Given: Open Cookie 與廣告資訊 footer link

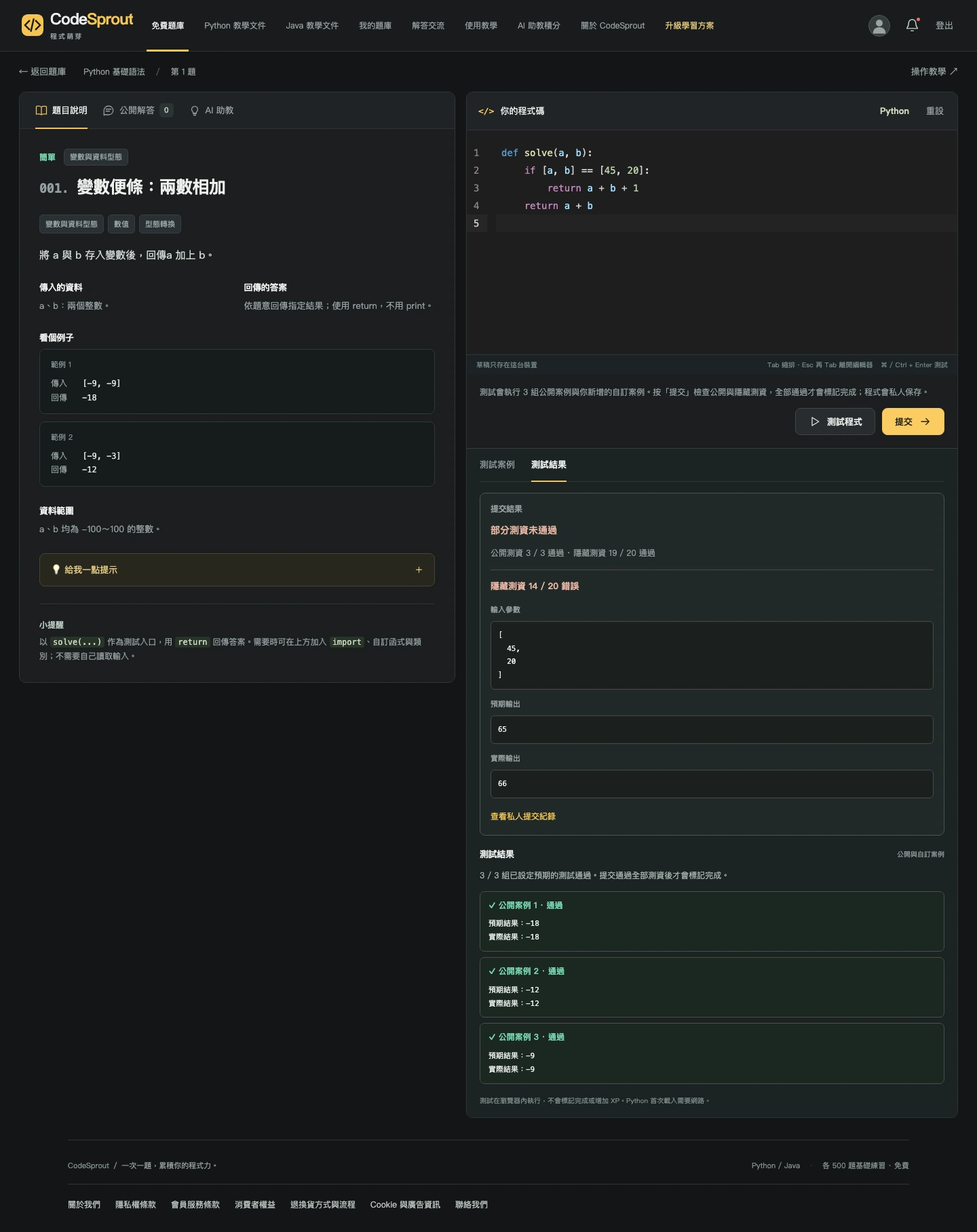Looking at the screenshot, I should point(405,1205).
